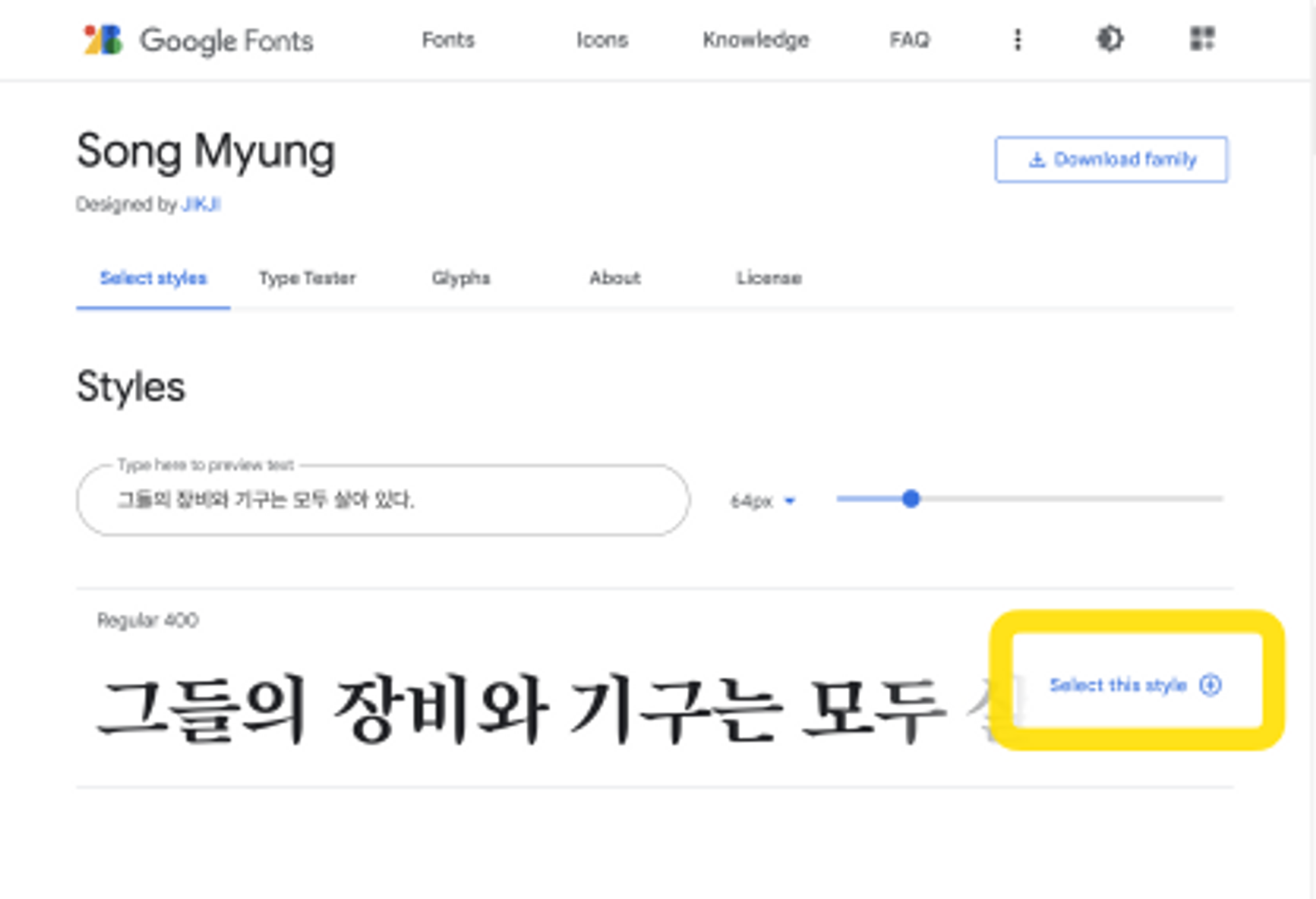Toggle the dark theme brightness icon
The width and height of the screenshot is (1316, 899).
(1110, 39)
